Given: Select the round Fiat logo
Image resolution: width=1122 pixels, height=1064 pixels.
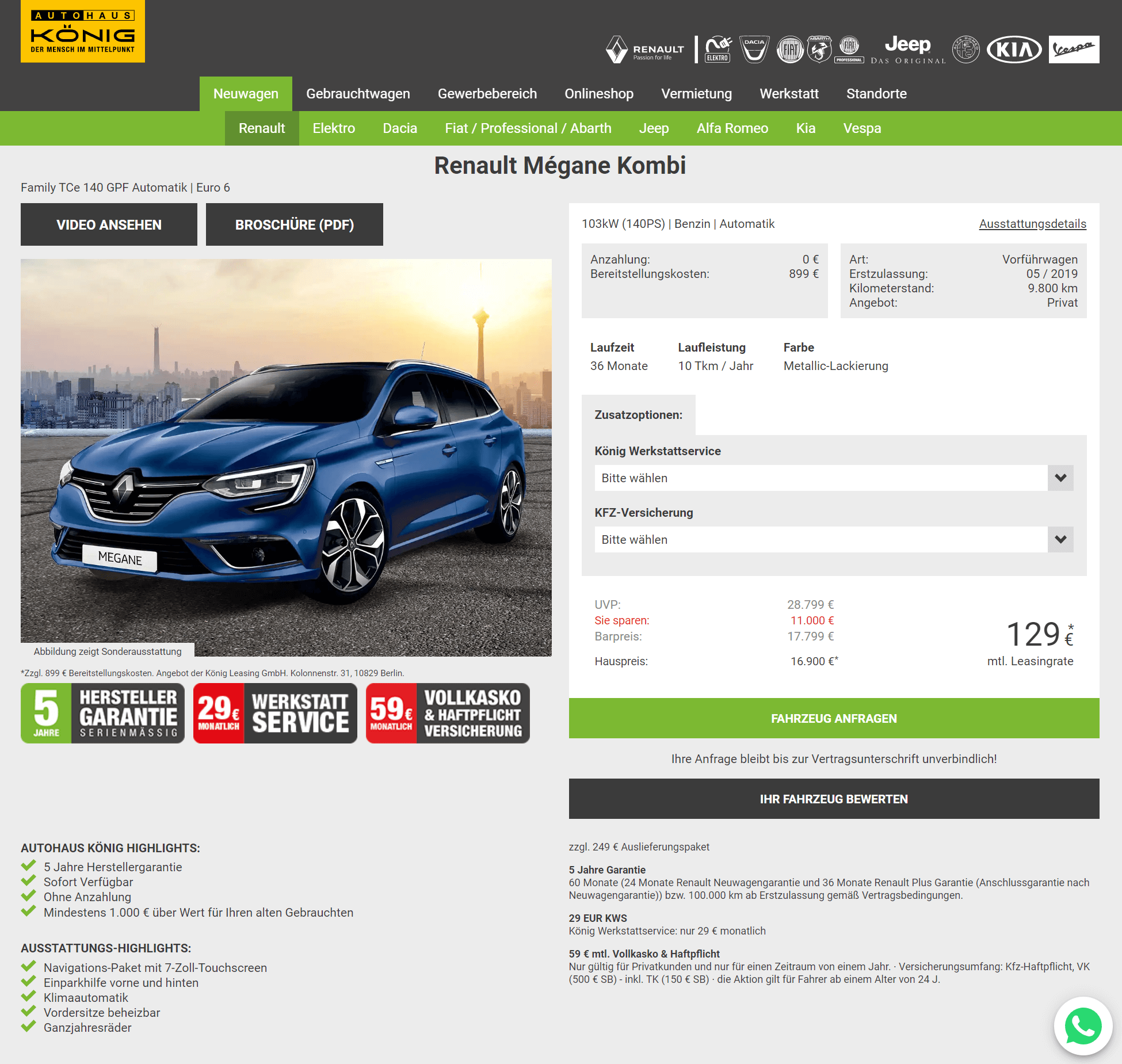Looking at the screenshot, I should (x=791, y=49).
